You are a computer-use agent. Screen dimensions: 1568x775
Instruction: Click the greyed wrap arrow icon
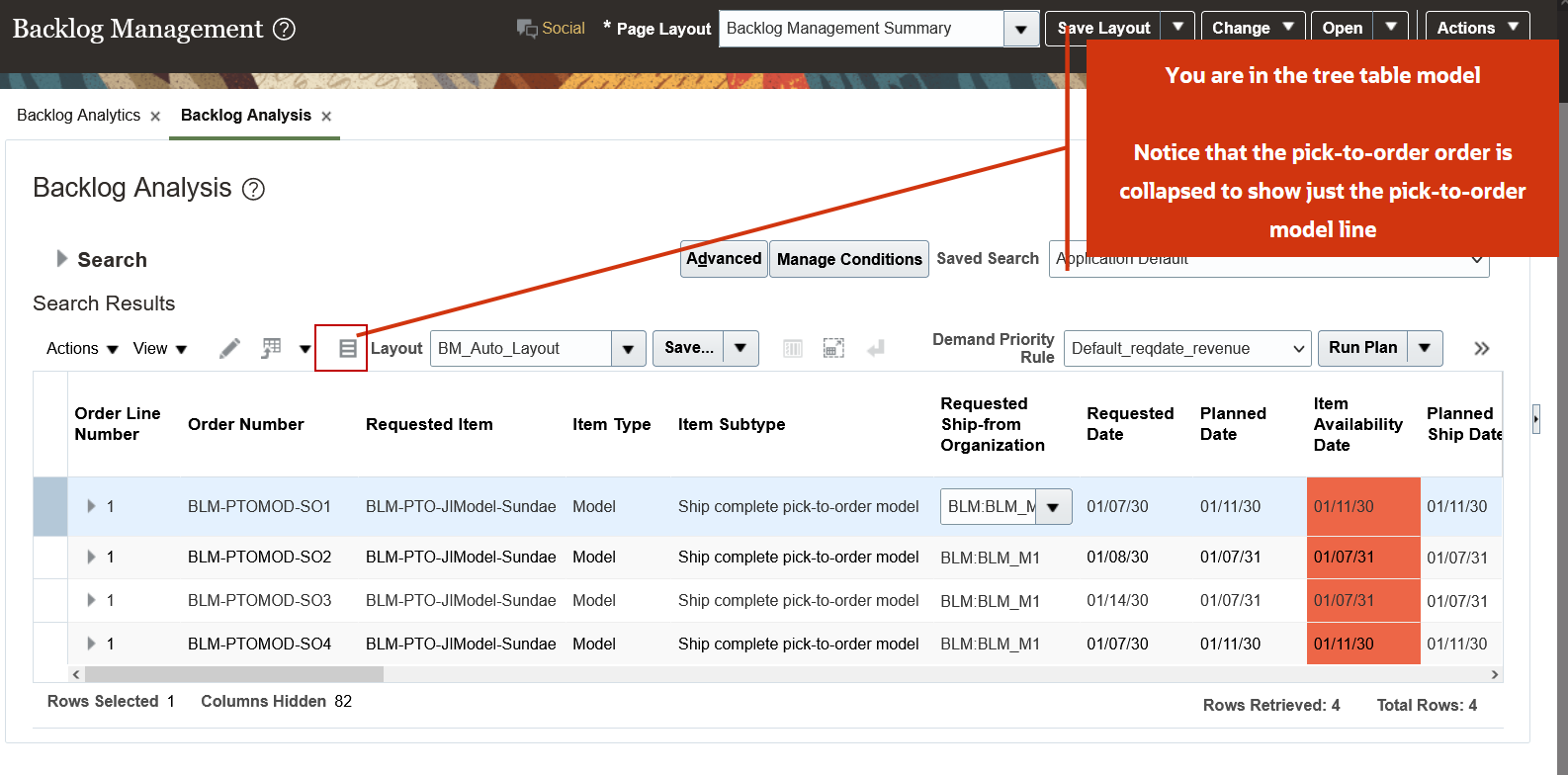coord(875,348)
